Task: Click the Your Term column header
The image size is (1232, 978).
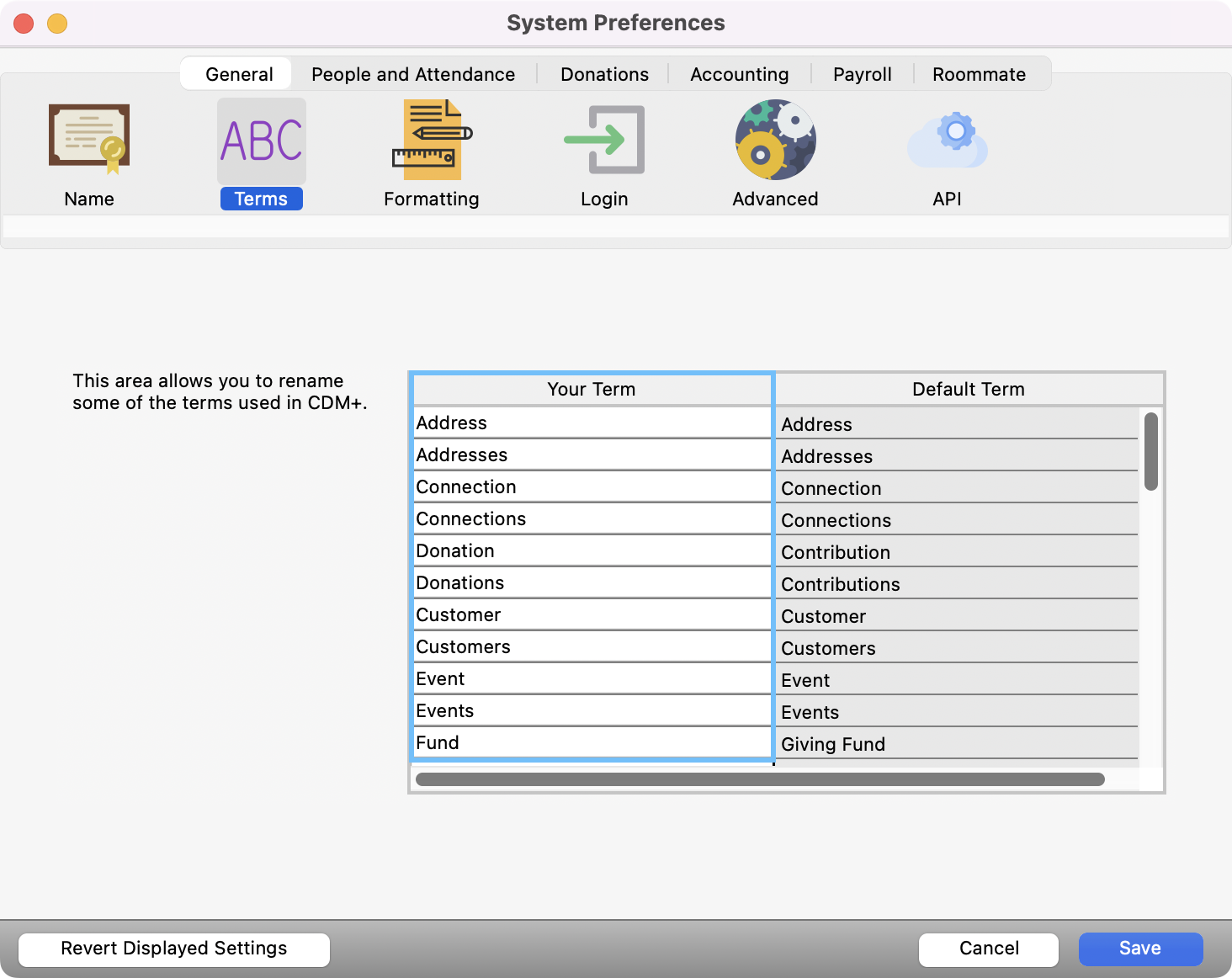Action: pos(592,390)
